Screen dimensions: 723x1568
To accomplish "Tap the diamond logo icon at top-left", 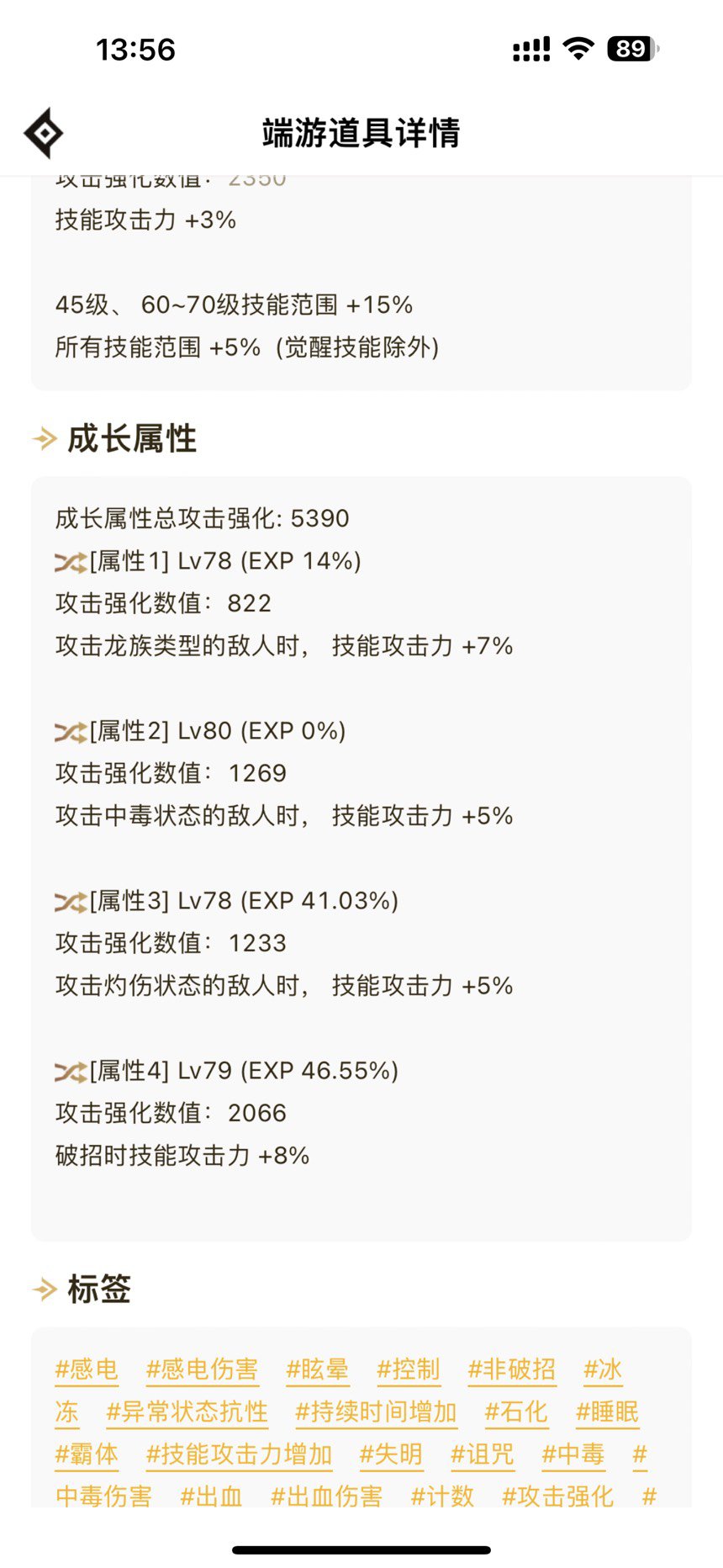I will coord(43,133).
